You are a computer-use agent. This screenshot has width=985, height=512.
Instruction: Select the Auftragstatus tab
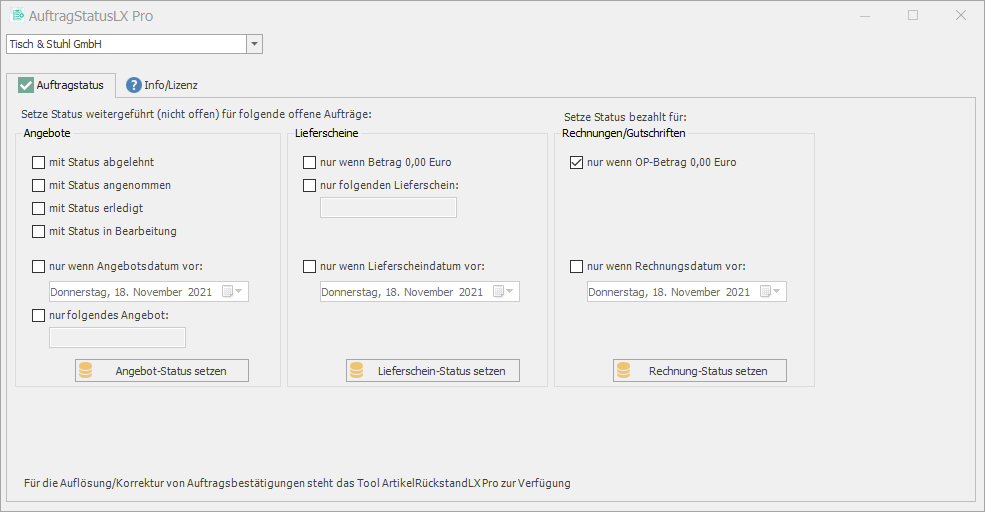point(69,85)
